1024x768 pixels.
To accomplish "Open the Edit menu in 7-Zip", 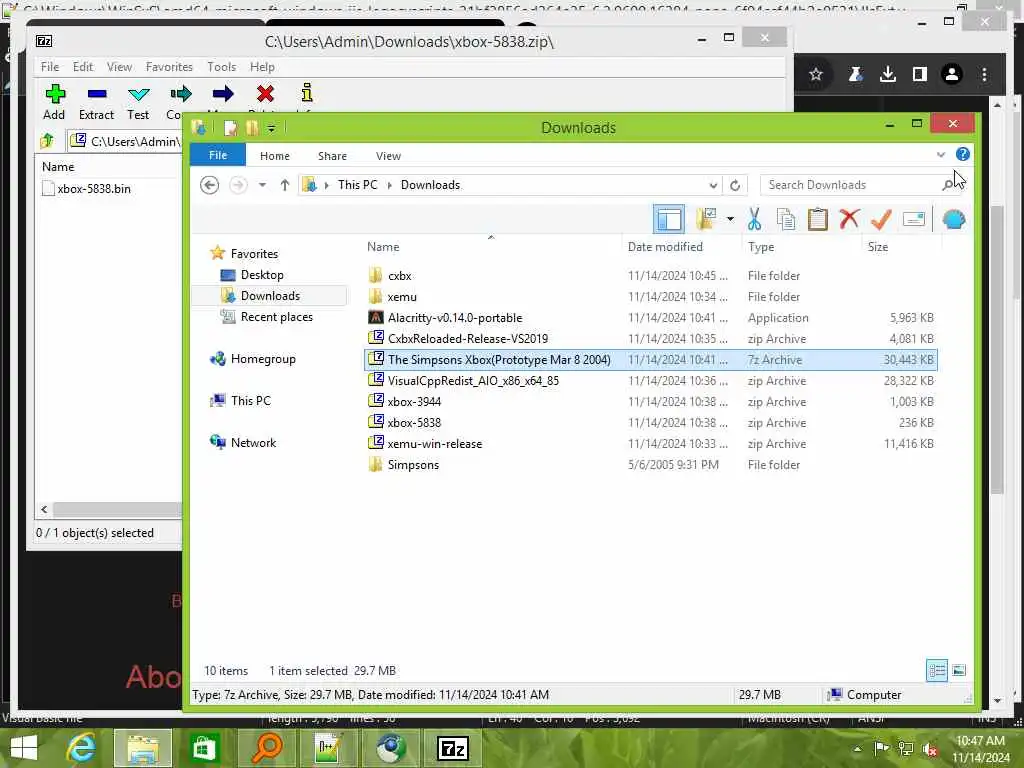I will [x=83, y=67].
